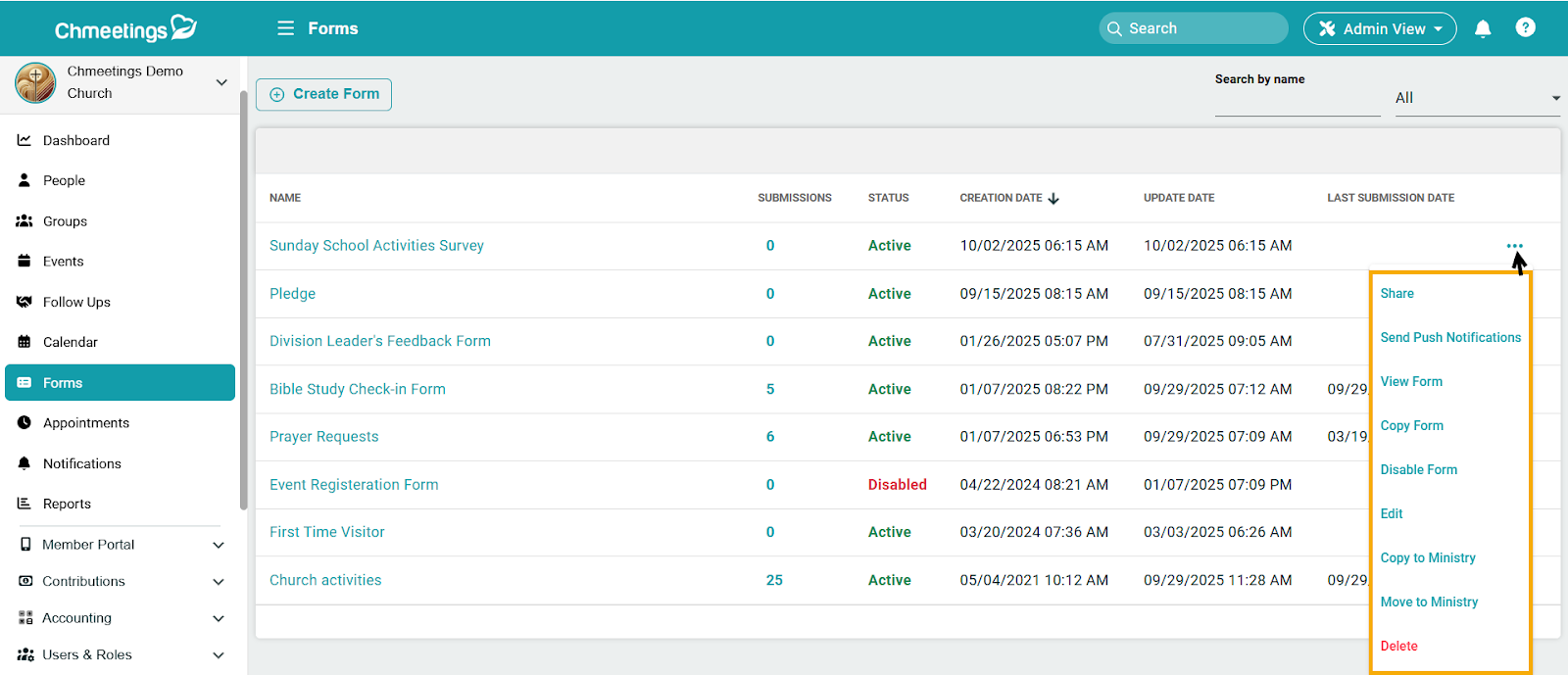Click the Dashboard chart icon in sidebar
This screenshot has width=1568, height=675.
tap(24, 140)
